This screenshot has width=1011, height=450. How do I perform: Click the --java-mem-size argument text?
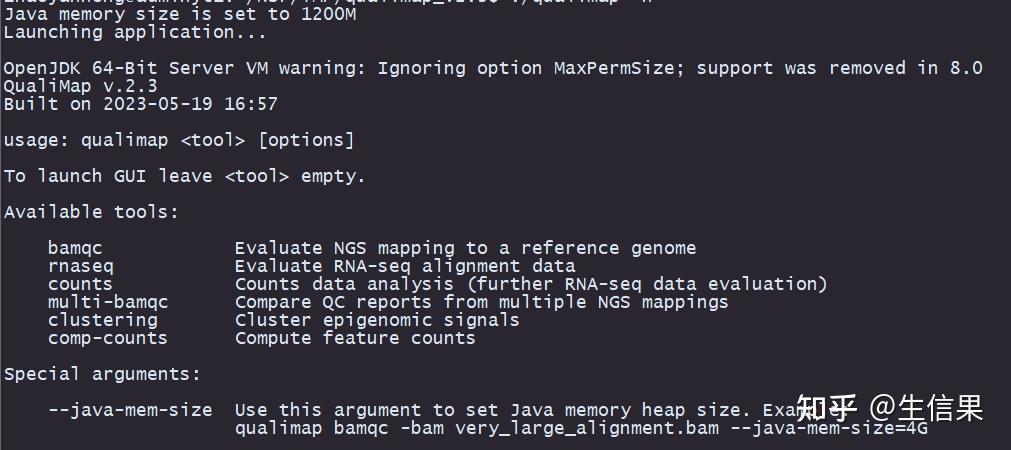(x=130, y=410)
